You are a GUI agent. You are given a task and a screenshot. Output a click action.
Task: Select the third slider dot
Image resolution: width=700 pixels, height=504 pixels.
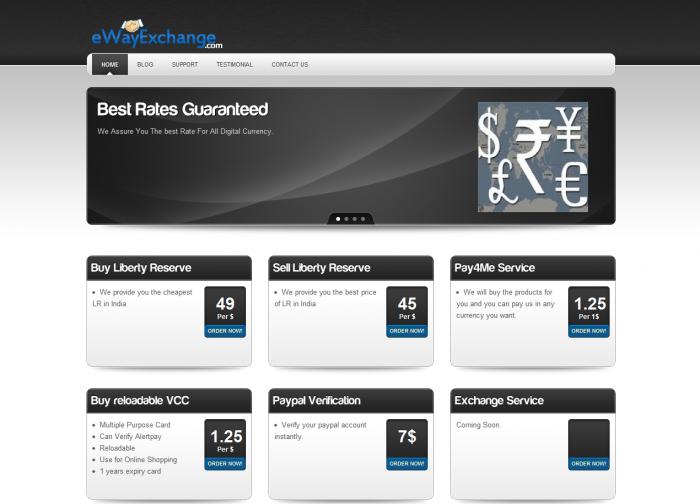(354, 219)
